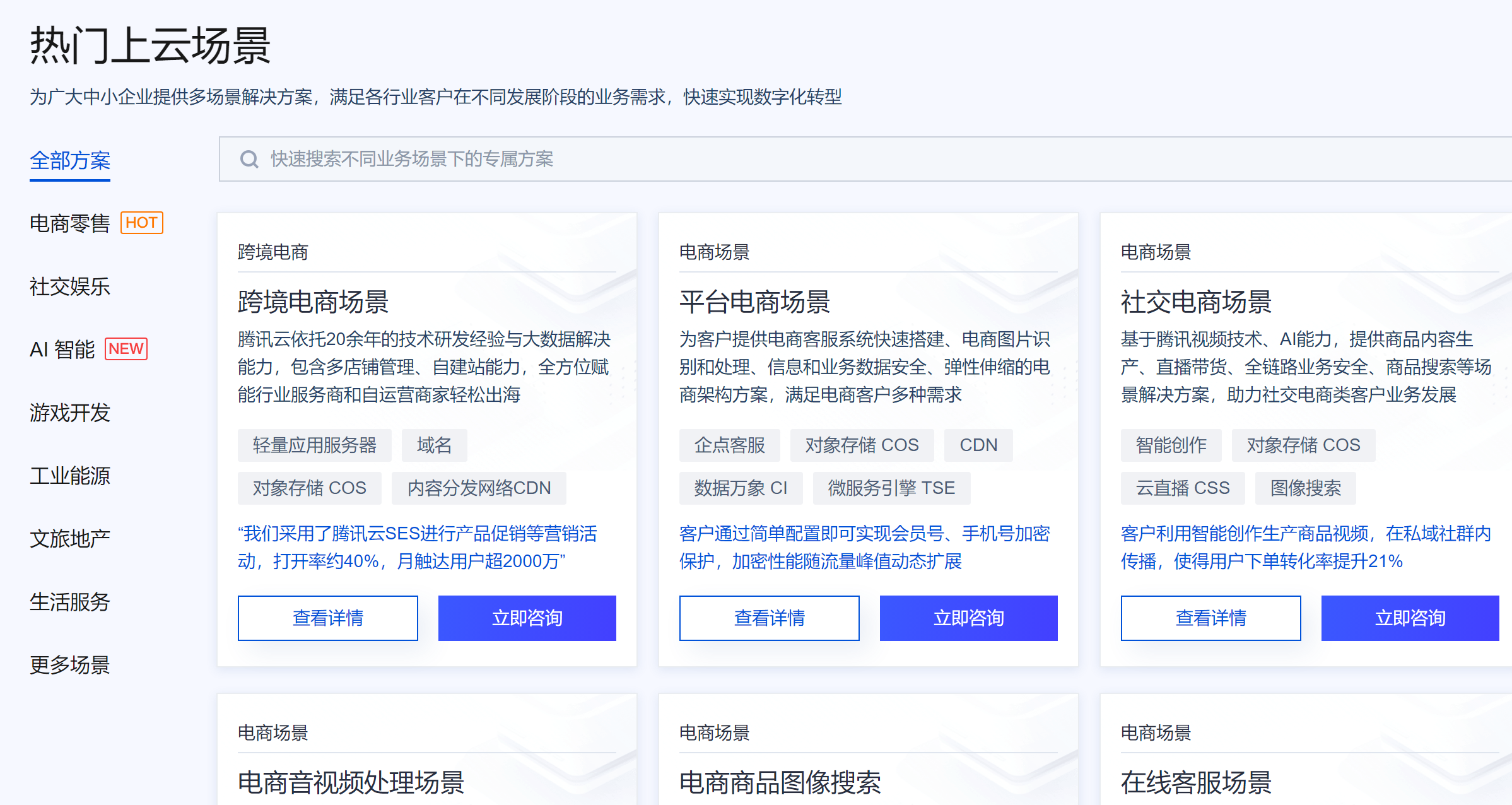Click 查看详情 on 社交电商场景 card

(x=1210, y=618)
